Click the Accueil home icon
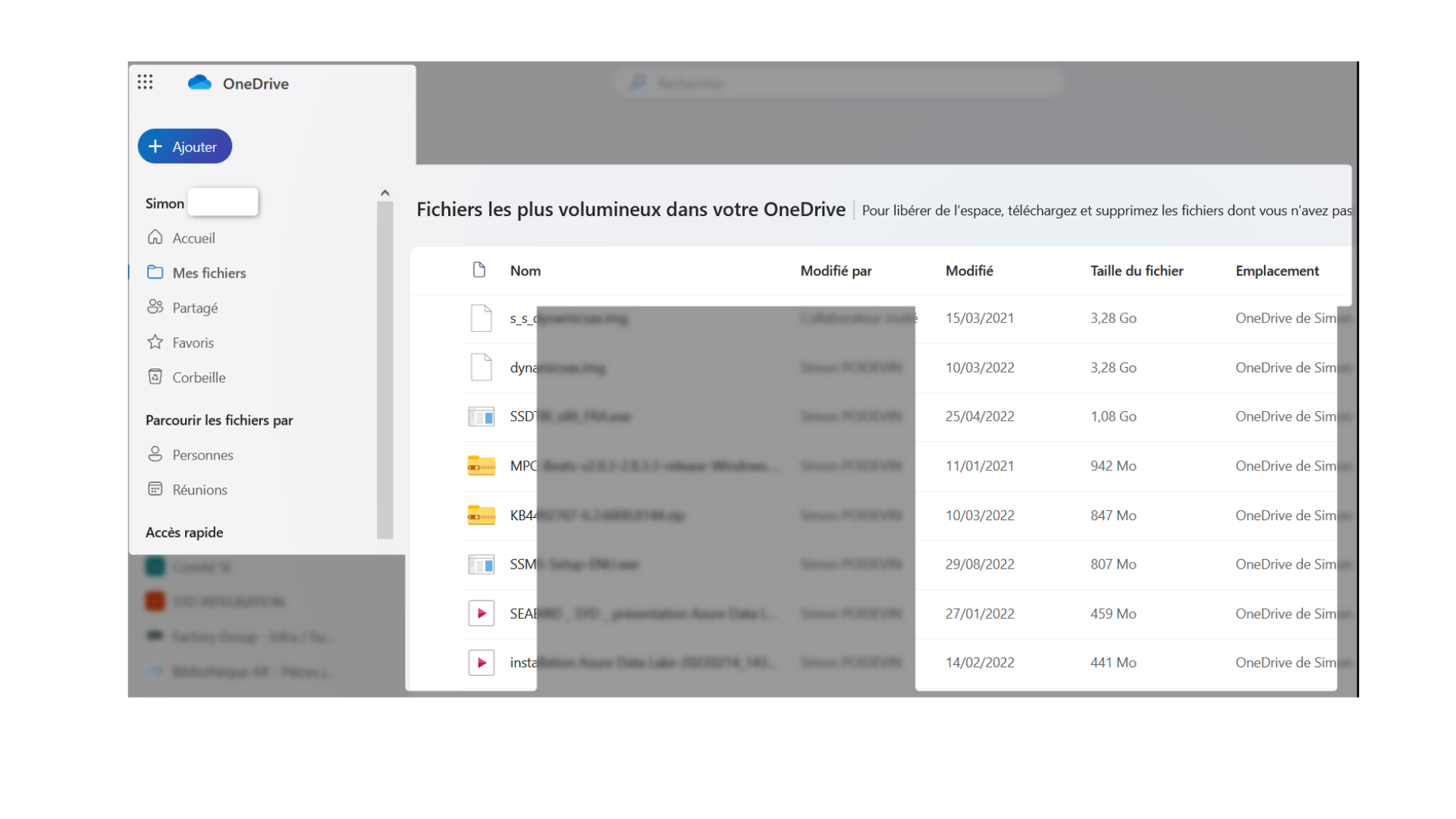Image resolution: width=1456 pixels, height=819 pixels. pyautogui.click(x=155, y=237)
